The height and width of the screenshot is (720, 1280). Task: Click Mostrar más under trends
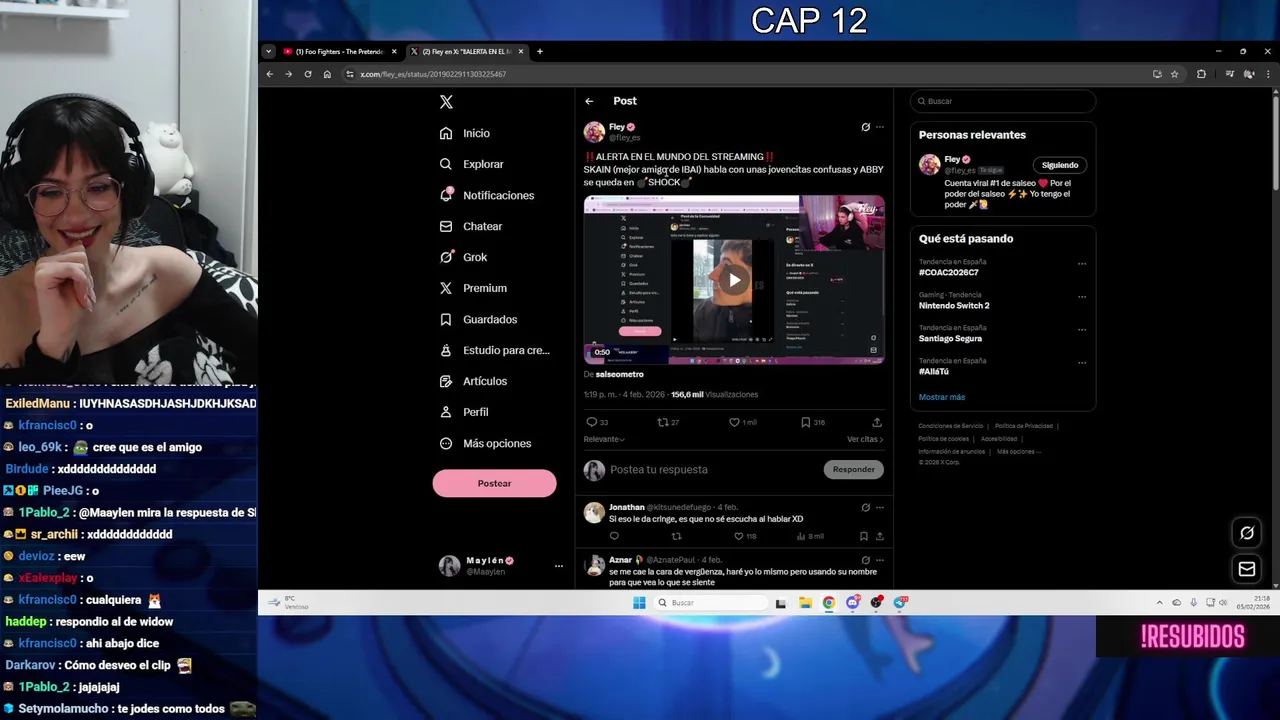(942, 397)
